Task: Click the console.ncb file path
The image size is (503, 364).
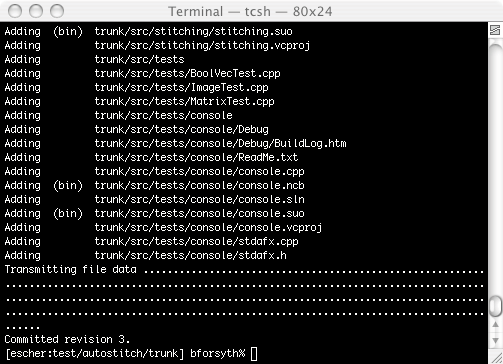Action: 199,185
